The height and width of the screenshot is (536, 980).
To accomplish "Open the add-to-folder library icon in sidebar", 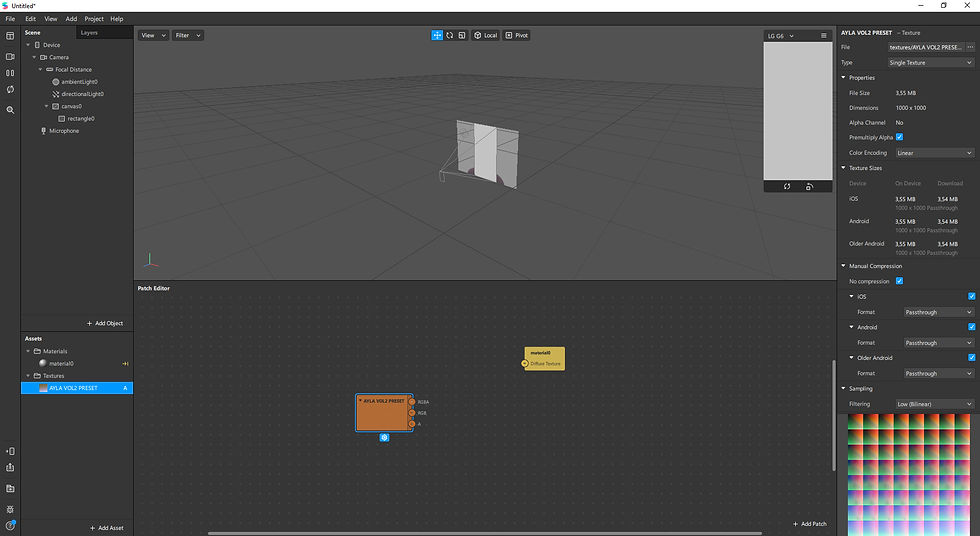I will tap(10, 489).
